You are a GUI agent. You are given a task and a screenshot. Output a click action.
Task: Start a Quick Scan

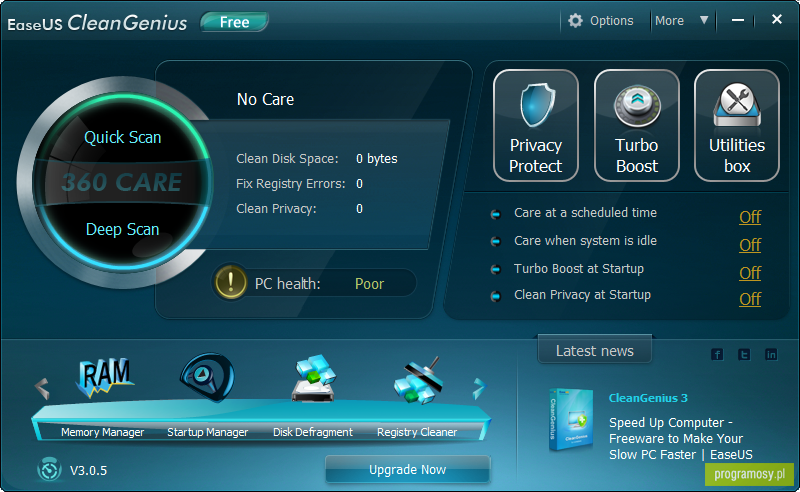[x=122, y=137]
